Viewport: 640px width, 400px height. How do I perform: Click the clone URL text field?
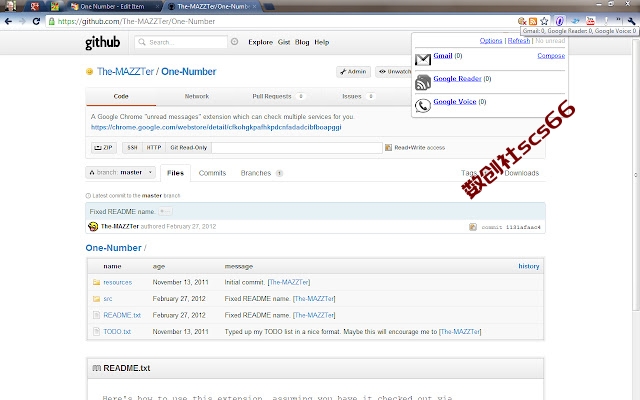point(297,147)
